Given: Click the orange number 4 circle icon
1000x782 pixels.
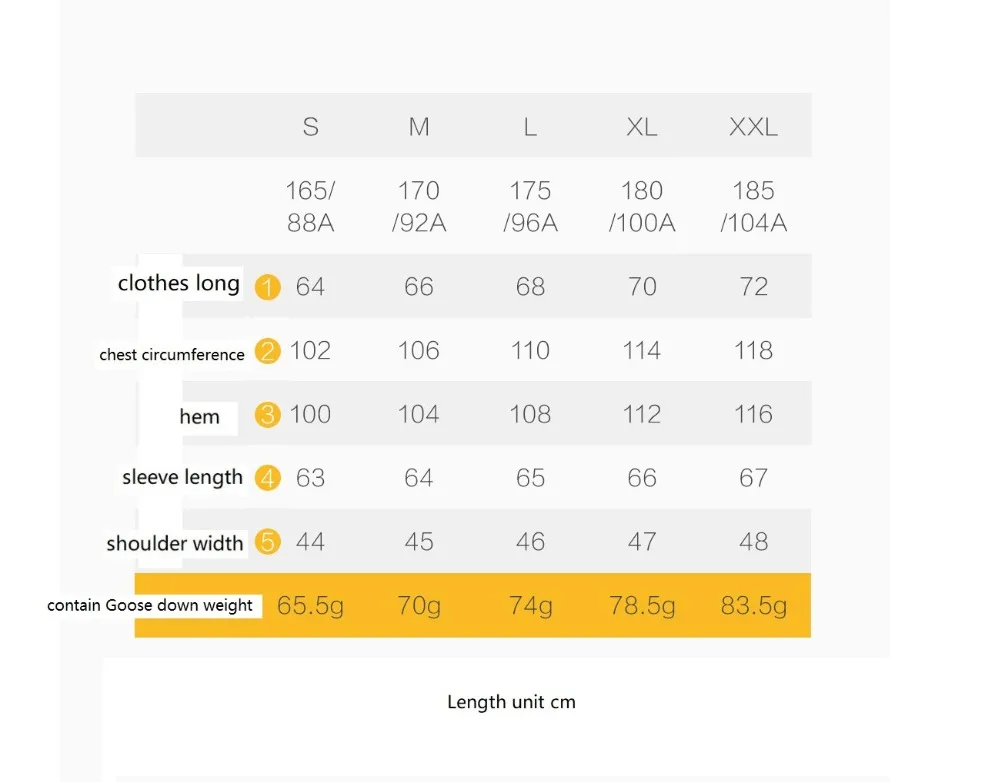Looking at the screenshot, I should tap(268, 478).
